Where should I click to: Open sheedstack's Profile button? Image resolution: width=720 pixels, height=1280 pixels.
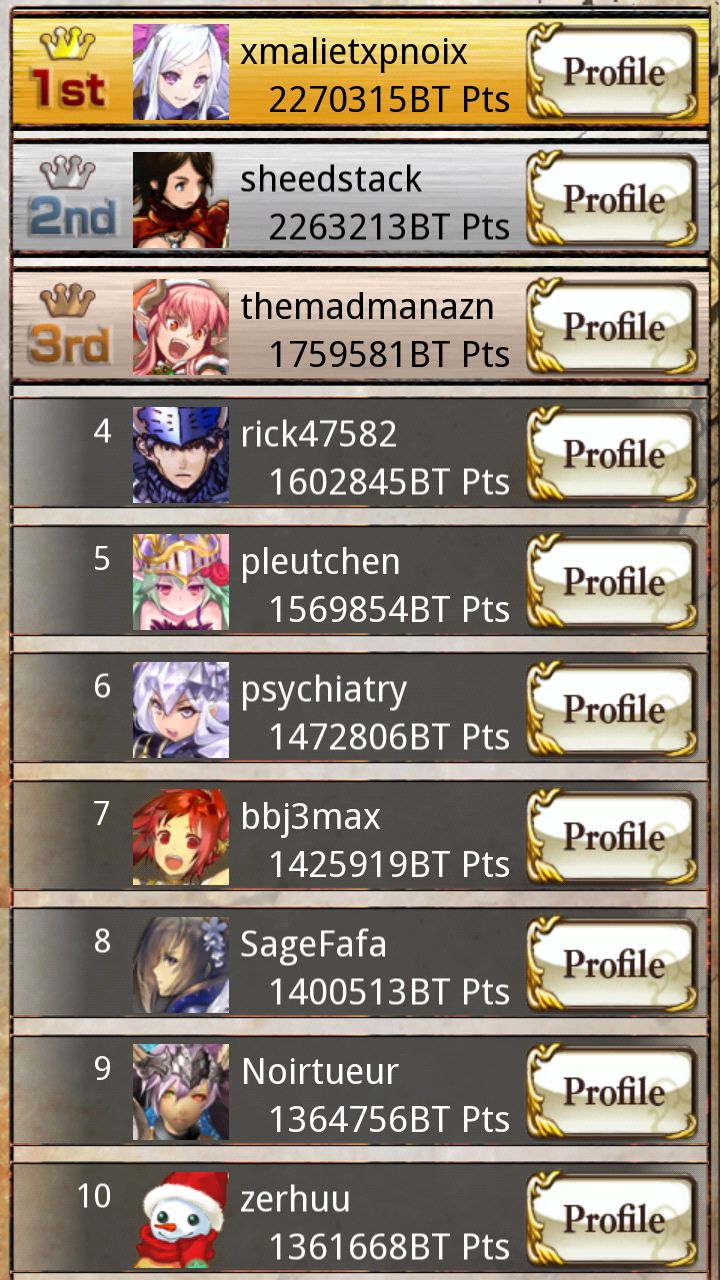tap(611, 199)
